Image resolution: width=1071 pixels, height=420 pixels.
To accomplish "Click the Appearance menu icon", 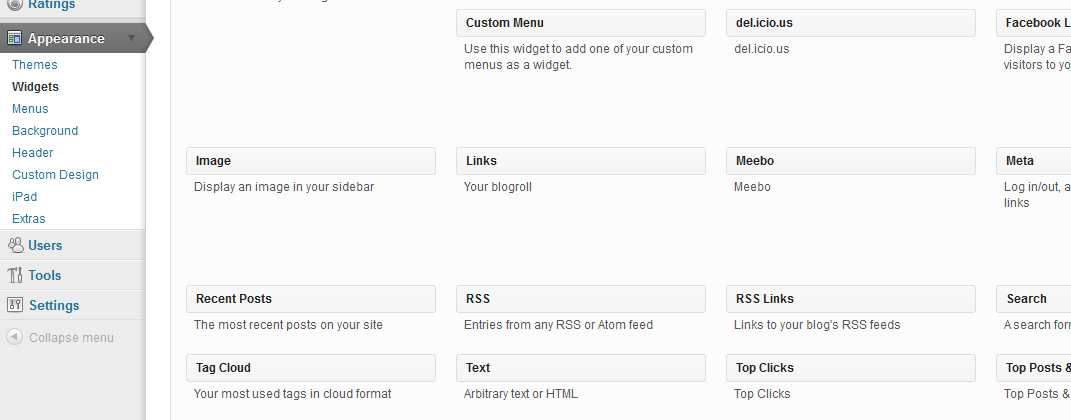I will [x=15, y=39].
